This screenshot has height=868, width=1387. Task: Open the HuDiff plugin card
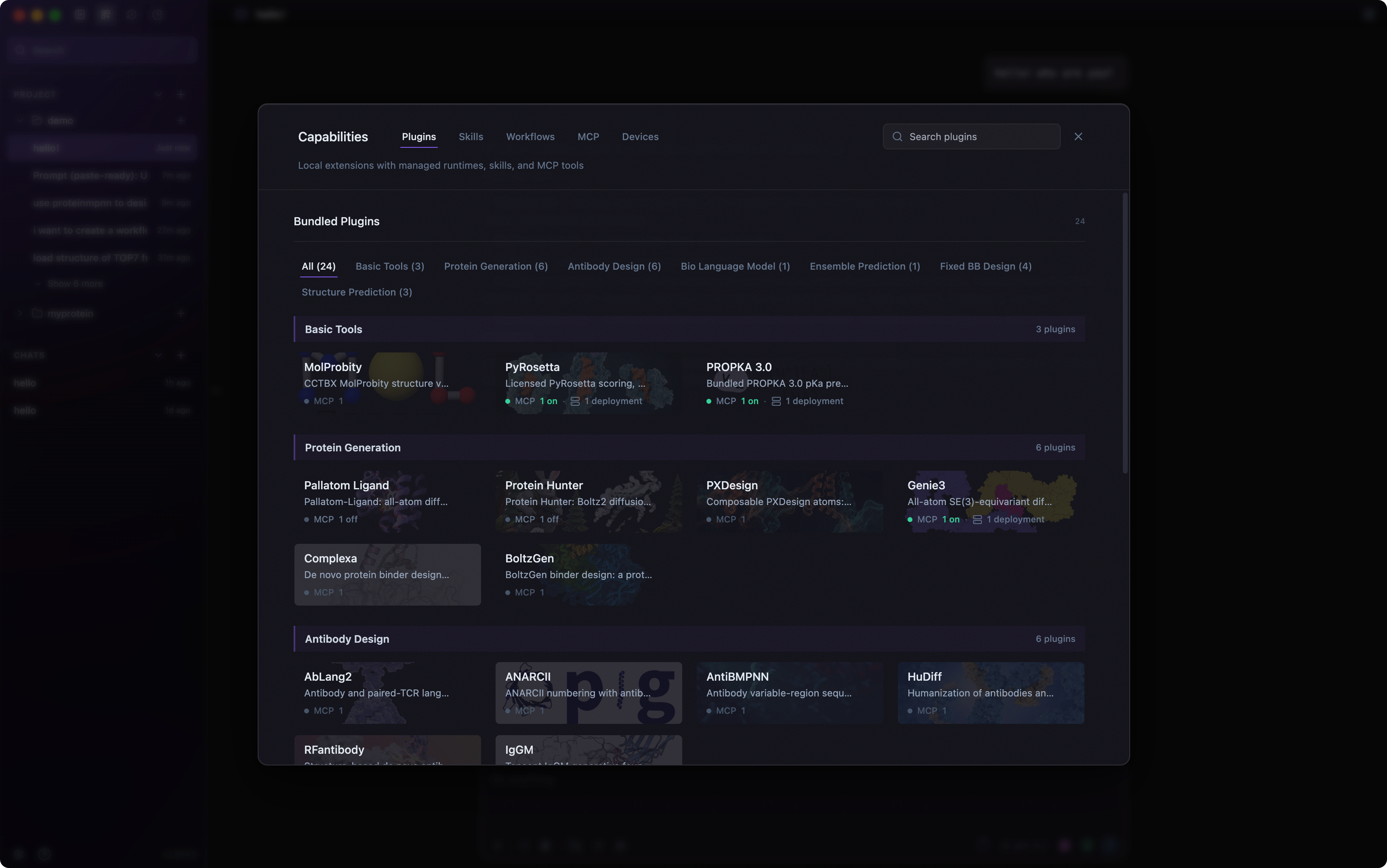coord(991,693)
